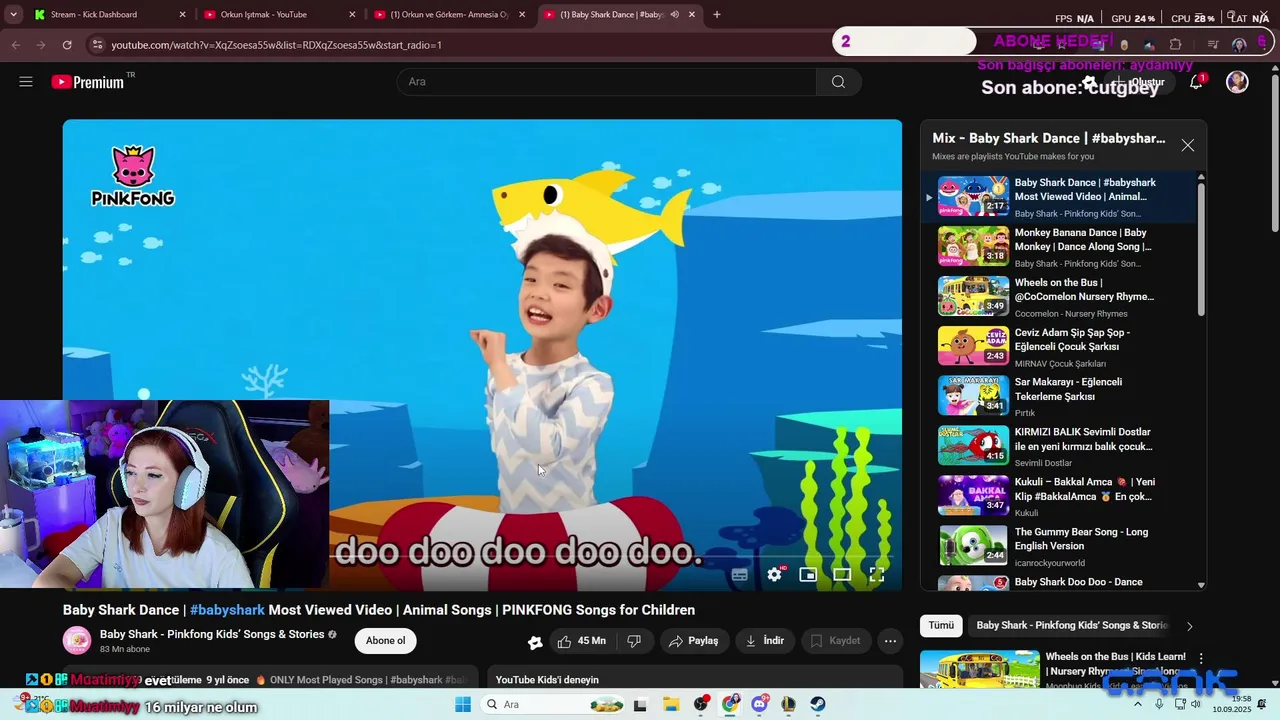Switch player to miniplayer mode
1280x720 pixels.
pos(808,574)
